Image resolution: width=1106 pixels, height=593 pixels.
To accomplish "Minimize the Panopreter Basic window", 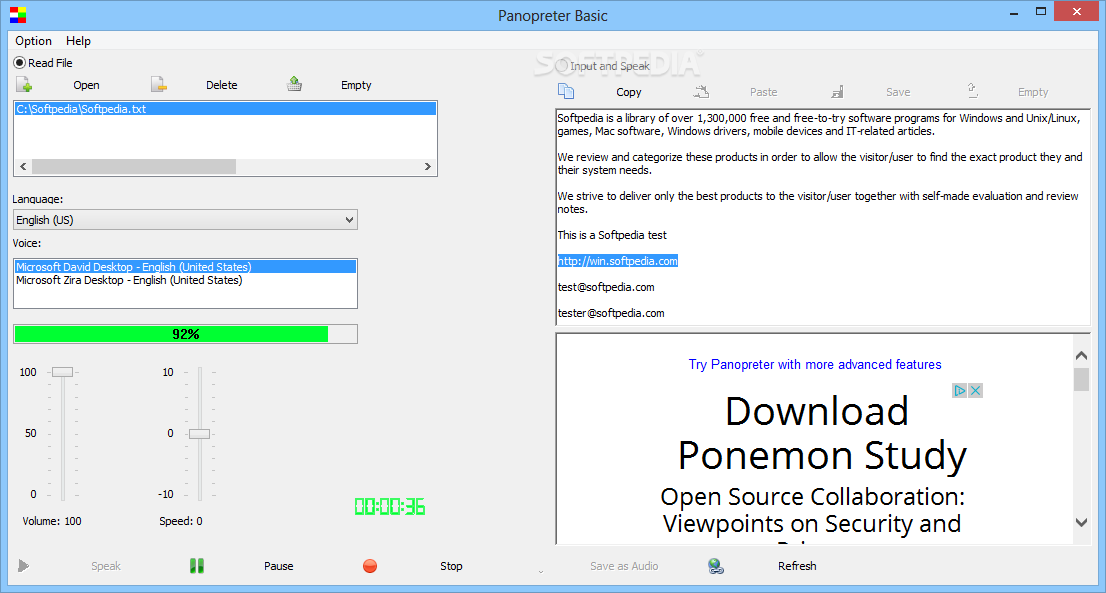I will [x=1014, y=12].
